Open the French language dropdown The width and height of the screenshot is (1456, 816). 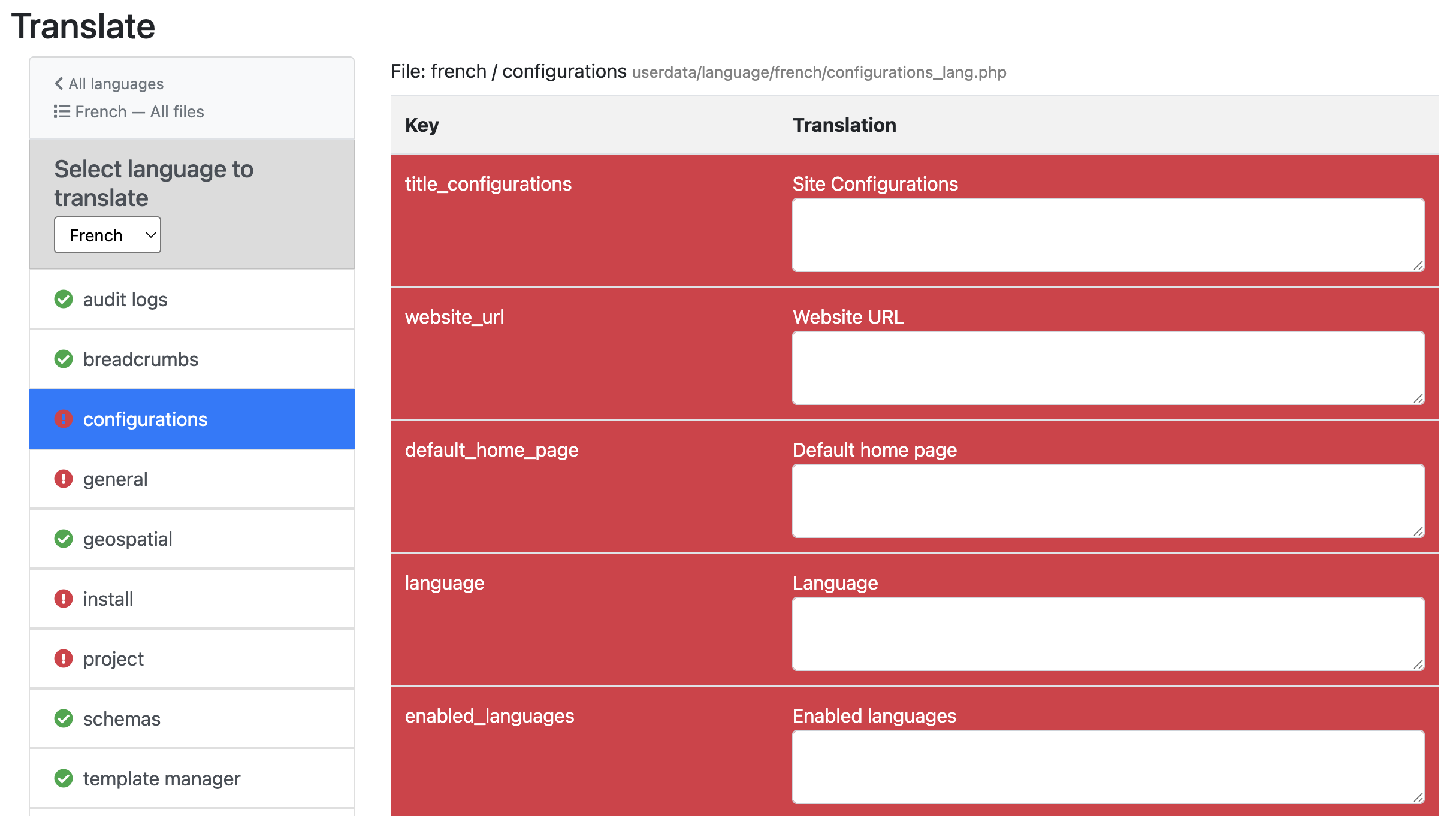click(107, 235)
